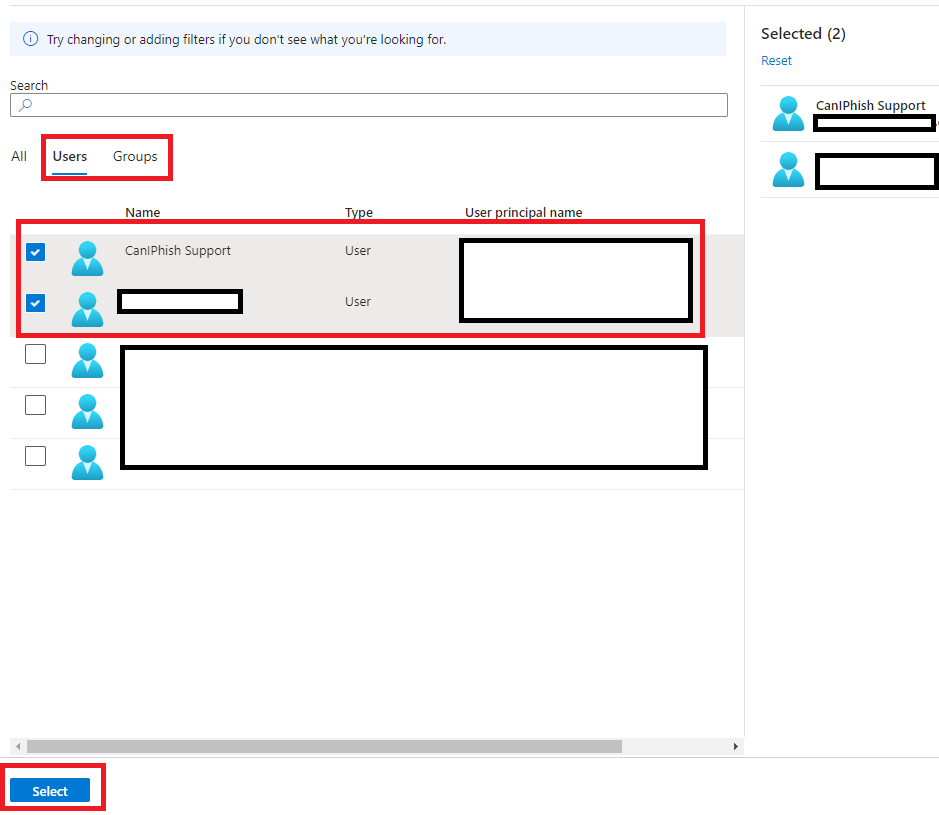Uncheck the CanIPhish Support checkbox

pyautogui.click(x=36, y=252)
